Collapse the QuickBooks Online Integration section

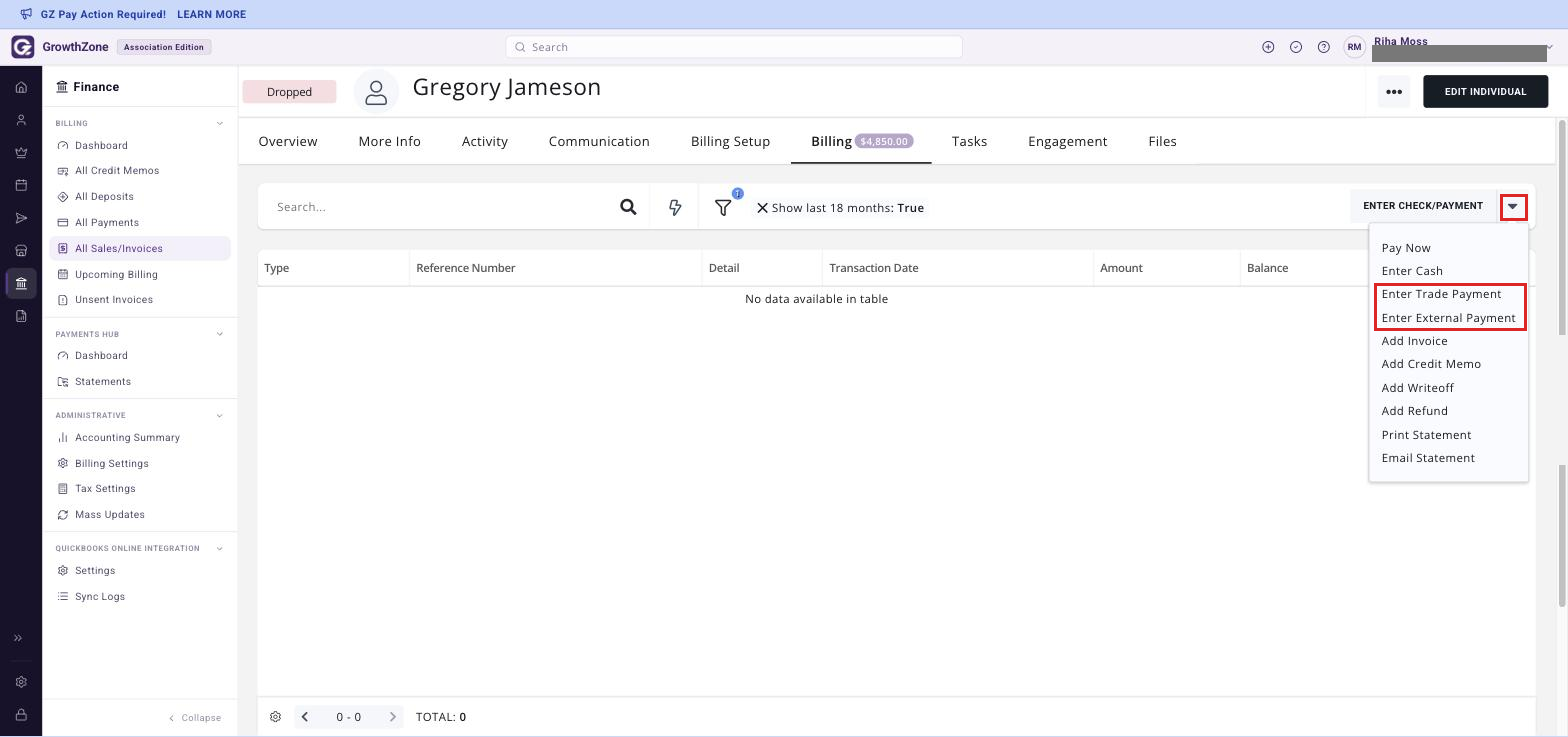(x=220, y=548)
